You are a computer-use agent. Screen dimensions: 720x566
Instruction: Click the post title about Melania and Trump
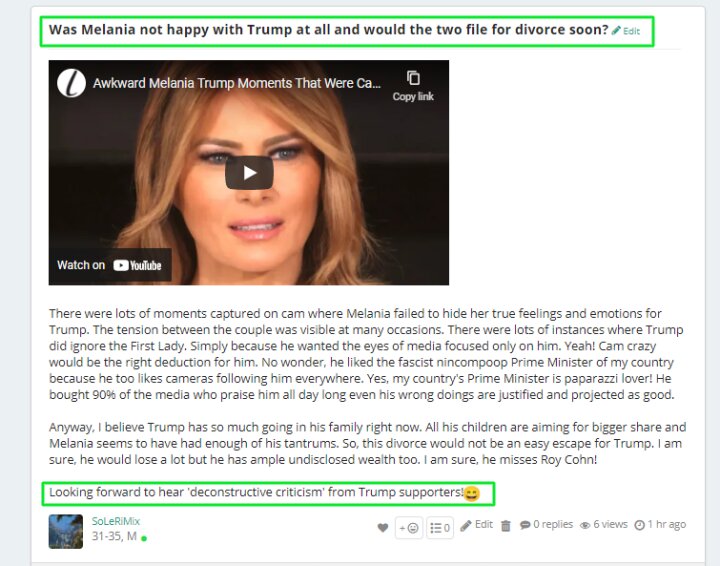(328, 30)
